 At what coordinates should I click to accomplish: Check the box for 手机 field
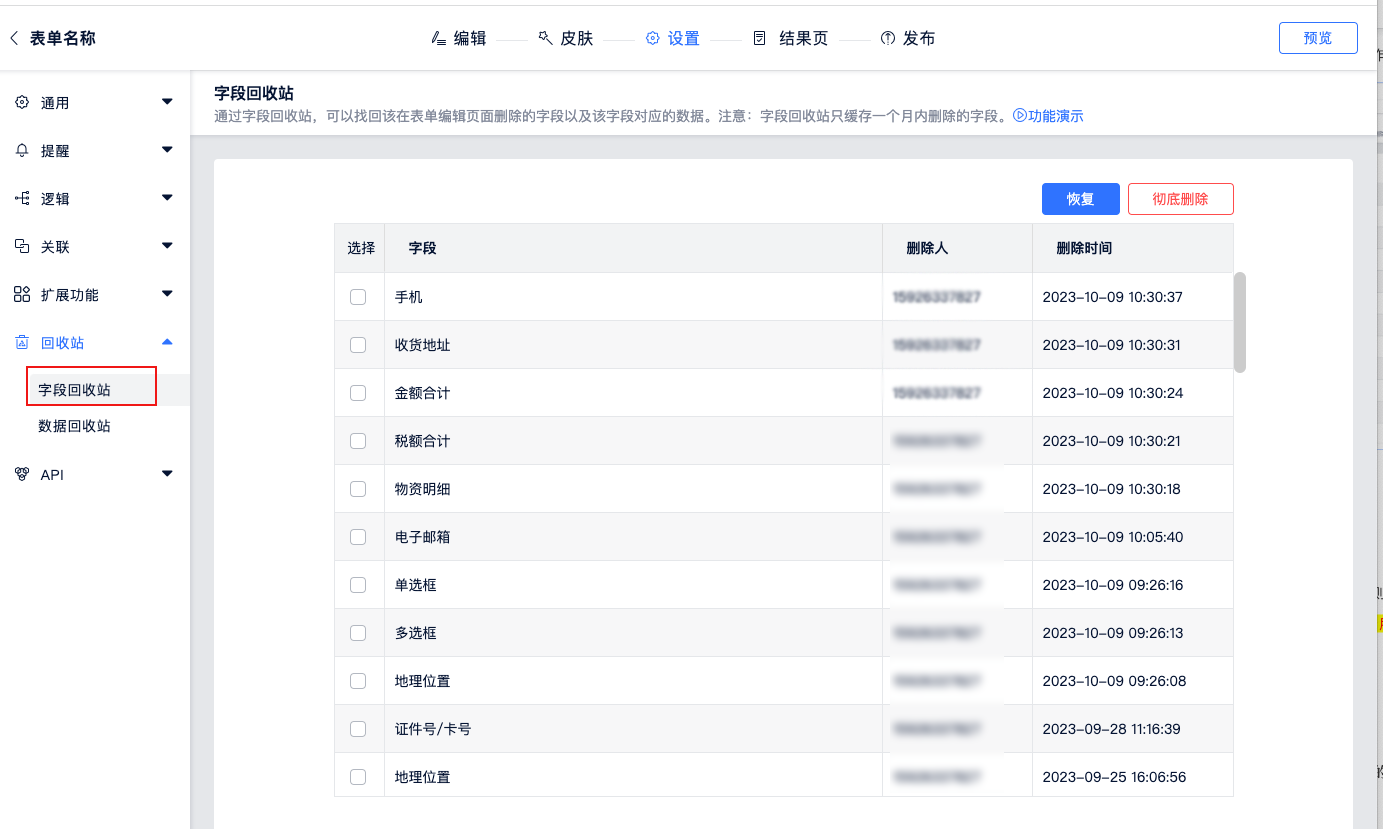(x=358, y=297)
